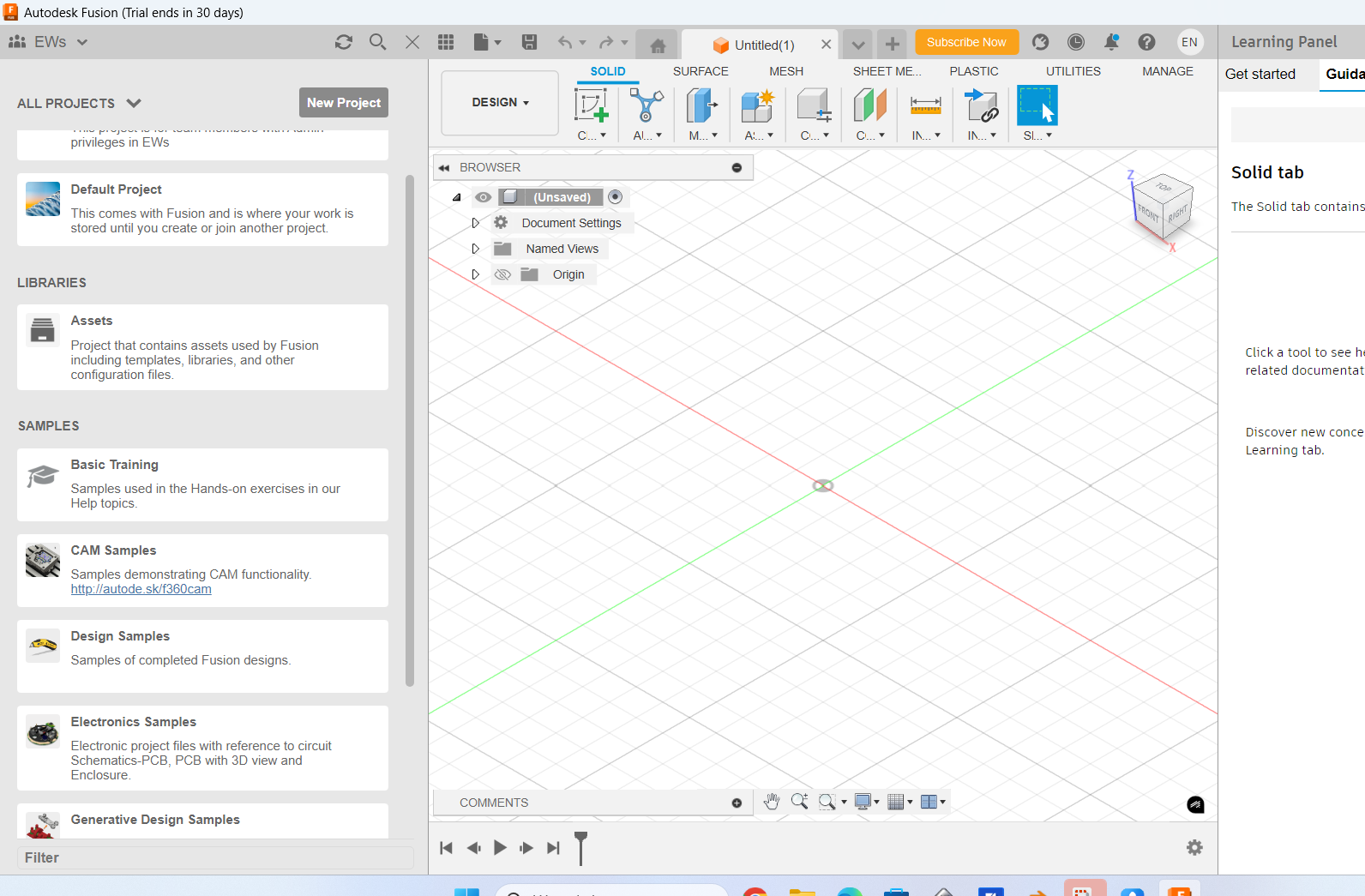1365x896 pixels.
Task: Activate the Unsaved component radio button
Action: pyautogui.click(x=615, y=197)
